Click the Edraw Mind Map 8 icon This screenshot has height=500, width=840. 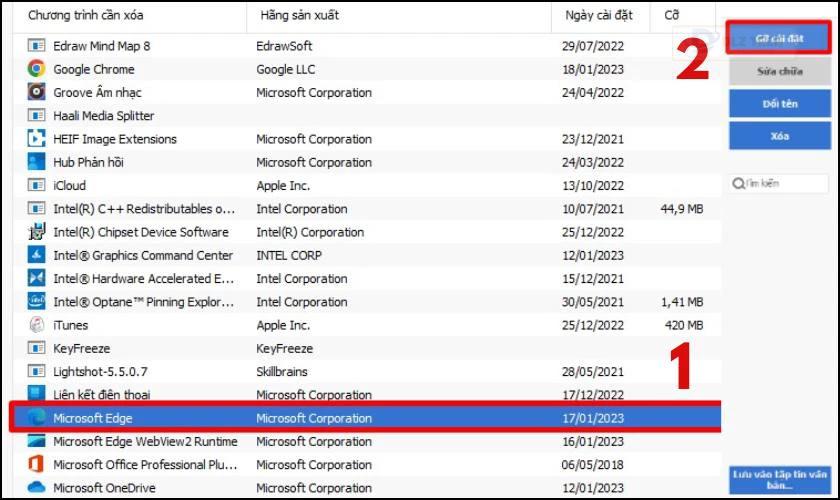(x=36, y=46)
